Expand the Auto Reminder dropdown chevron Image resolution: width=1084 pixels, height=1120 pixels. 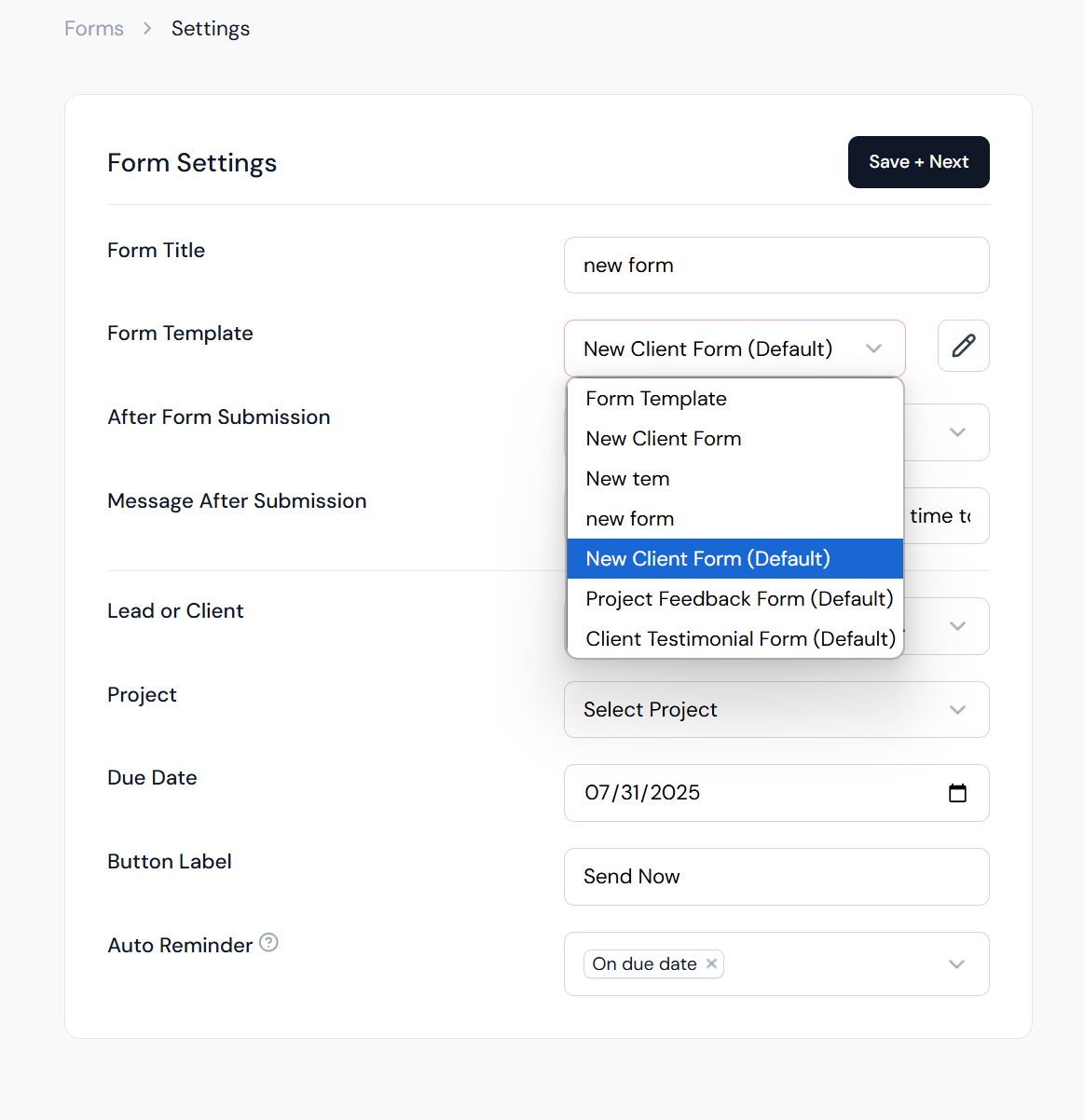(956, 964)
